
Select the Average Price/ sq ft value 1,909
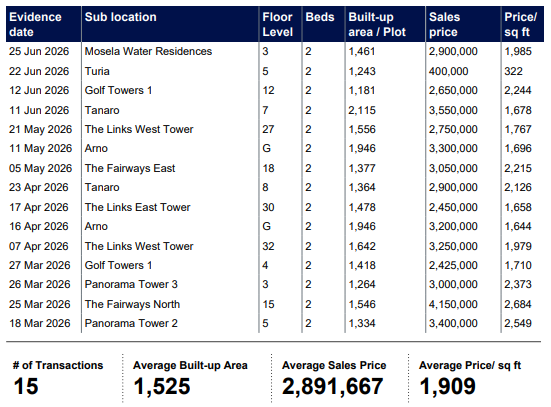(x=447, y=387)
